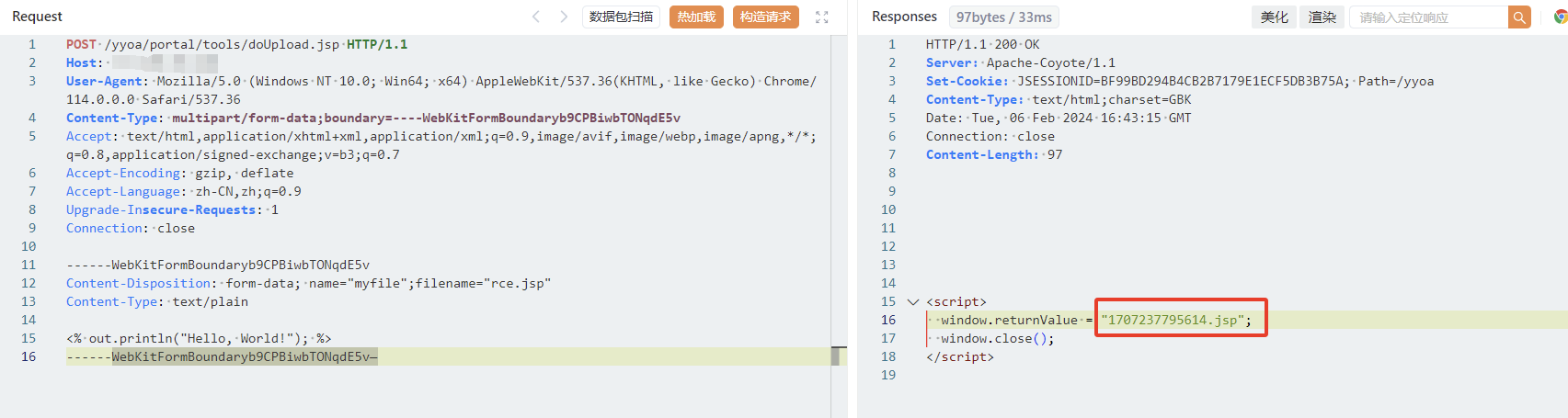Viewport: 1568px width, 418px height.
Task: Click the Accept-Encoding header line
Action: tap(179, 173)
